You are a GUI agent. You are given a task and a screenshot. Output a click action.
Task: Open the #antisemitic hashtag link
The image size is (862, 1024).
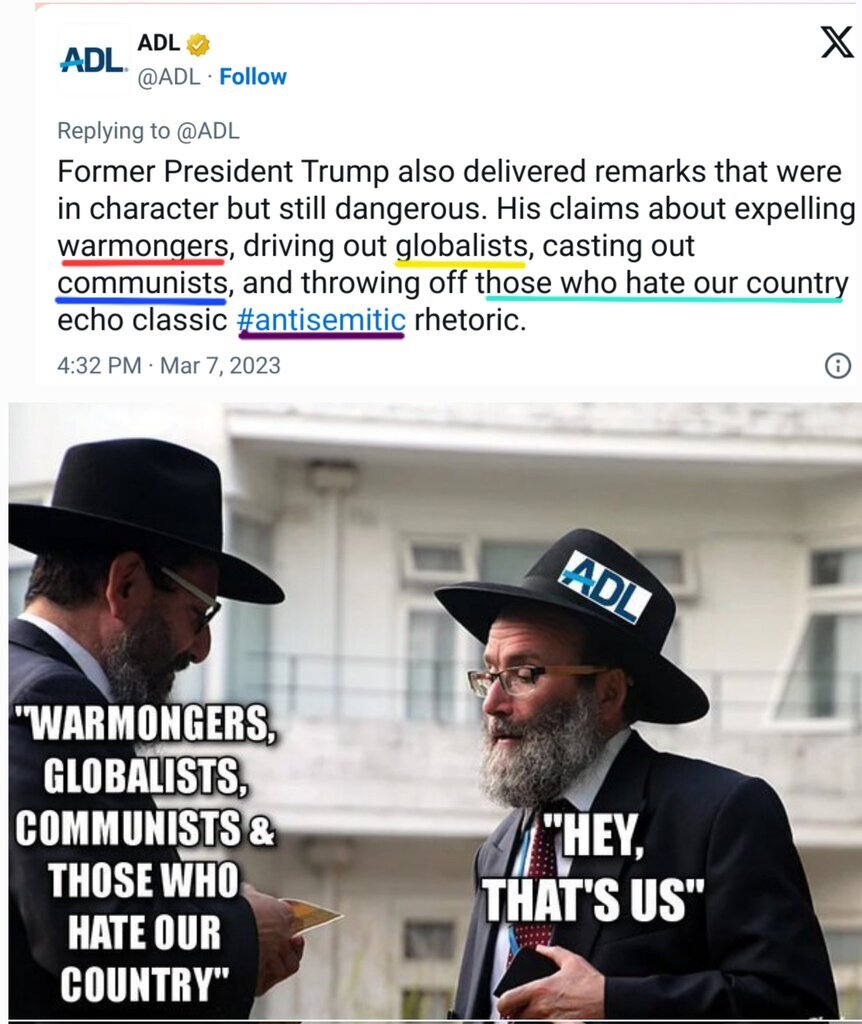(x=321, y=320)
